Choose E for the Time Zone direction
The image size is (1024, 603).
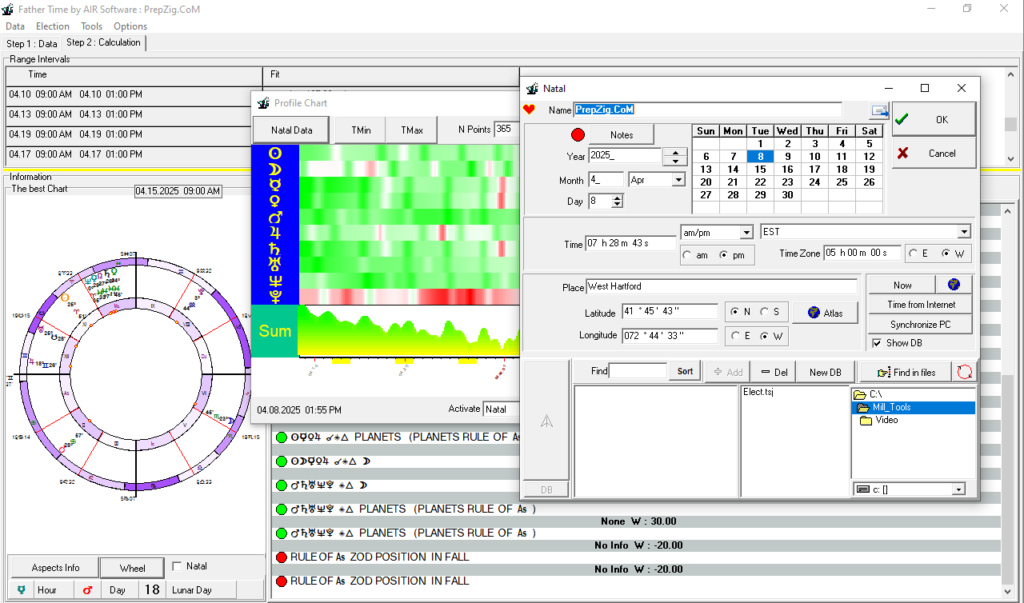pyautogui.click(x=913, y=253)
